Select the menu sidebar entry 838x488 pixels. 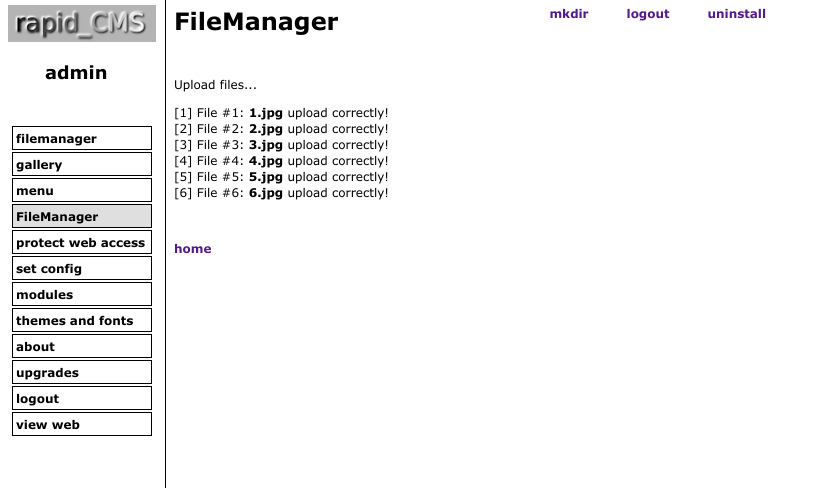(82, 190)
